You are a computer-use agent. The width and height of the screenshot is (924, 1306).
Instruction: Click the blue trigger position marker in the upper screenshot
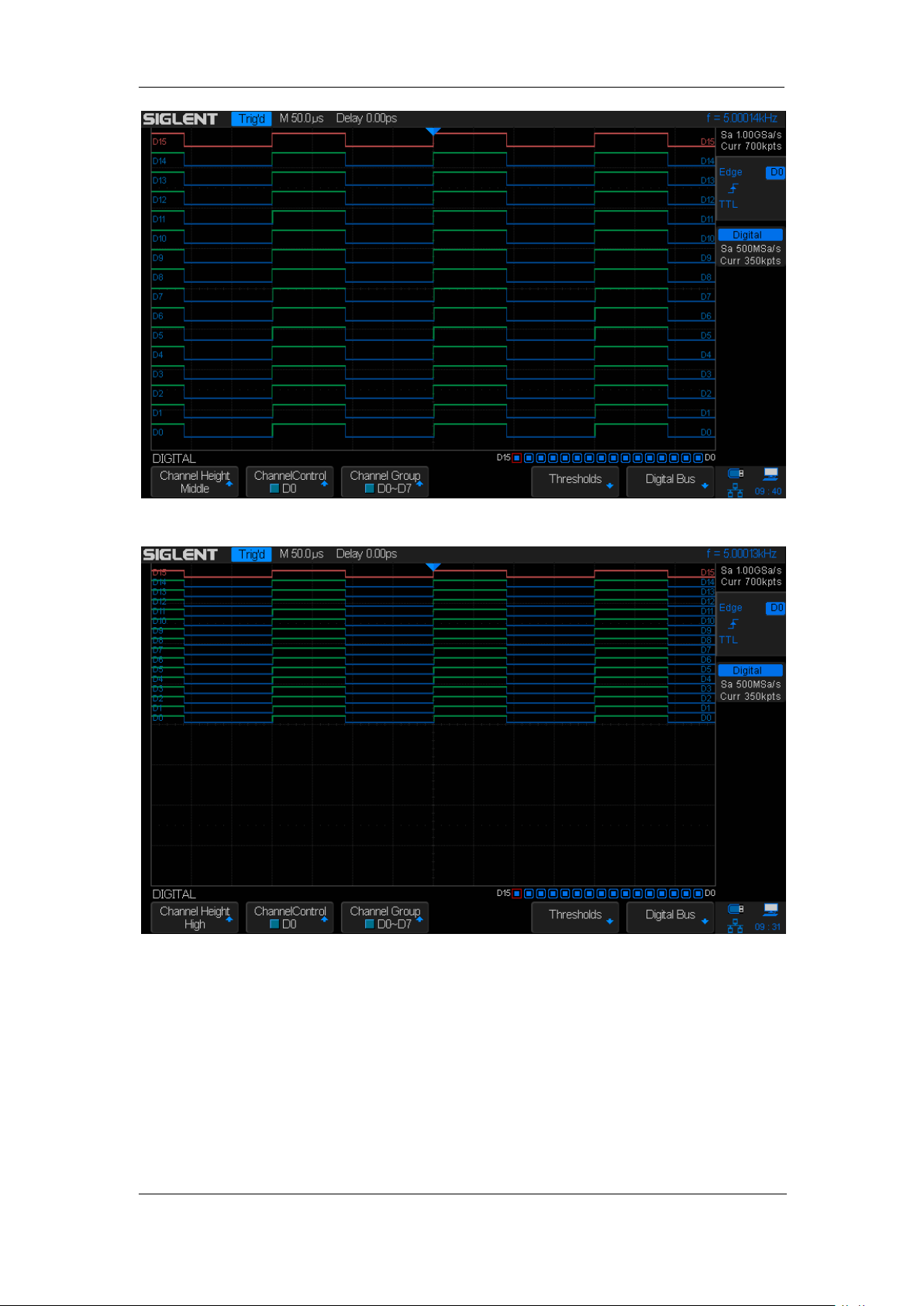coord(433,132)
